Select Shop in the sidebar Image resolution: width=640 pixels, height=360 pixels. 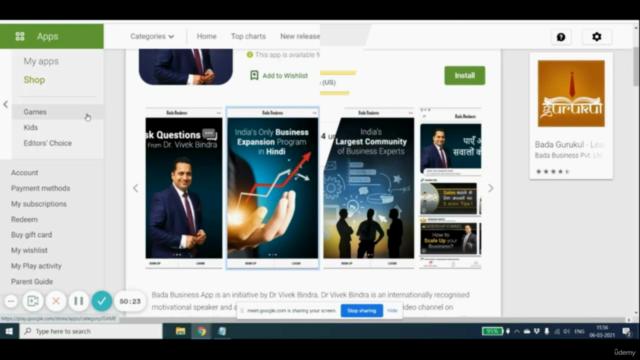34,80
